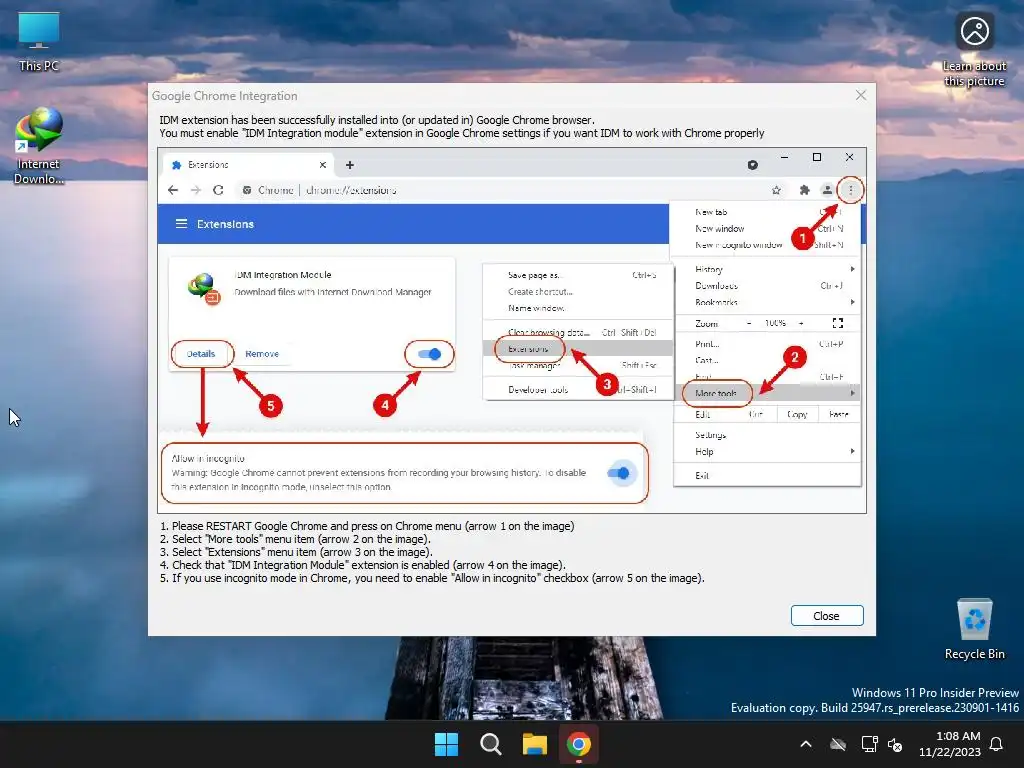Select Extensions in the submenu
Screen dimensions: 1024x768
pos(579,349)
